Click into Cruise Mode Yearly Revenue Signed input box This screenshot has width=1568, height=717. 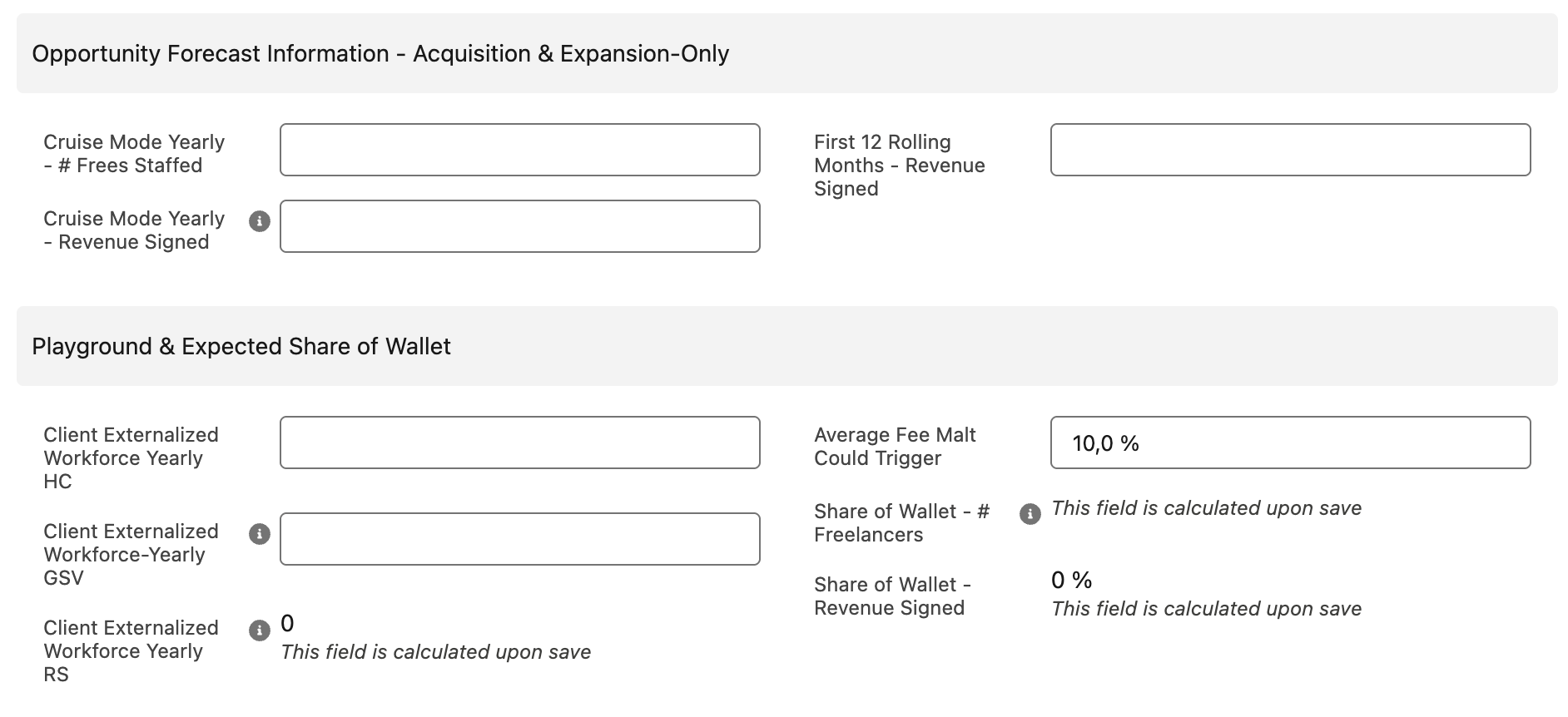[519, 226]
